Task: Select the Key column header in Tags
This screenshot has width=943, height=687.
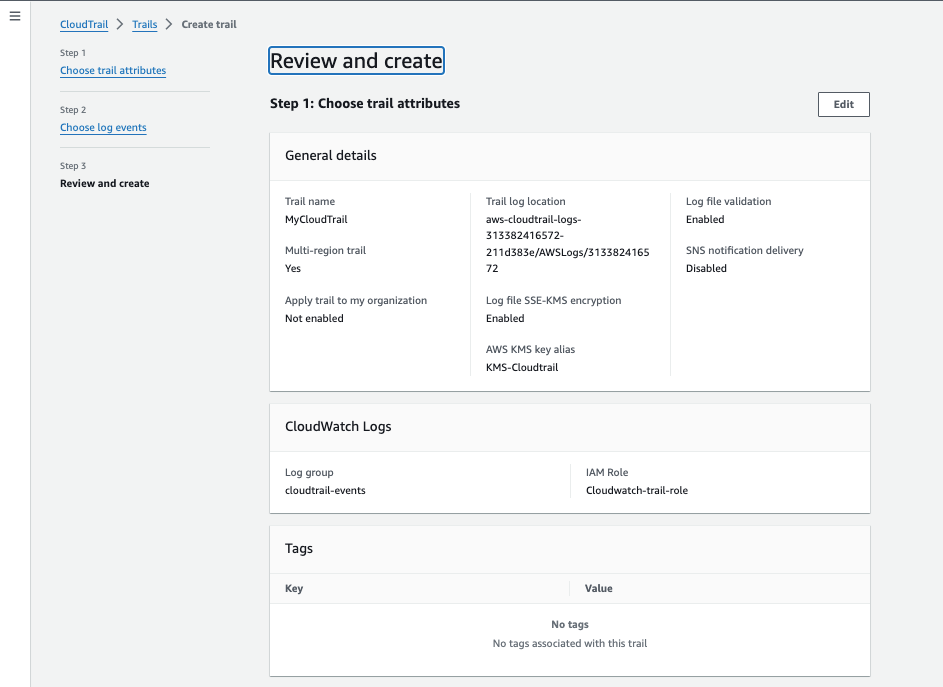Action: click(293, 588)
